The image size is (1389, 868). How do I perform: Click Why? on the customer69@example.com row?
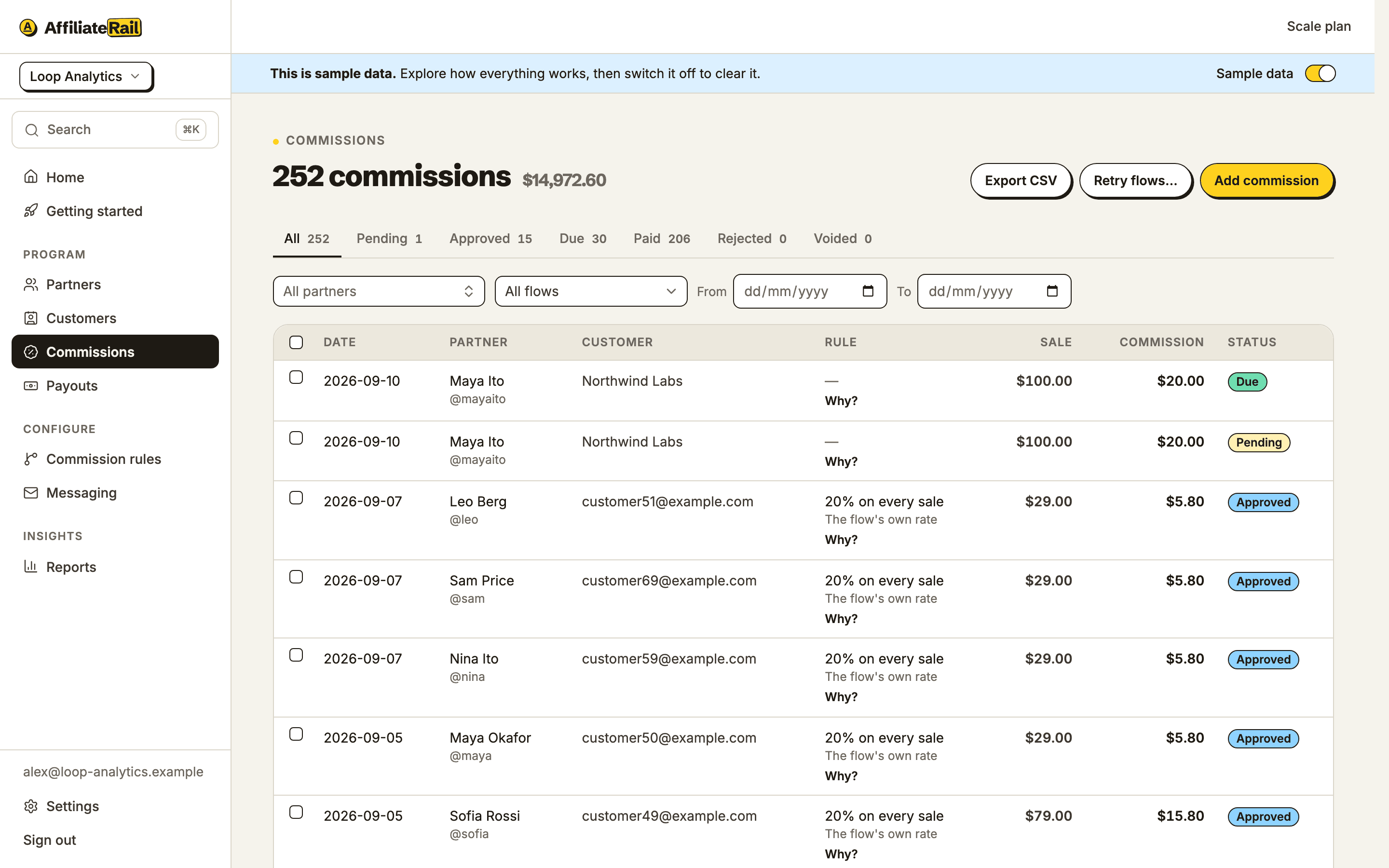tap(841, 619)
